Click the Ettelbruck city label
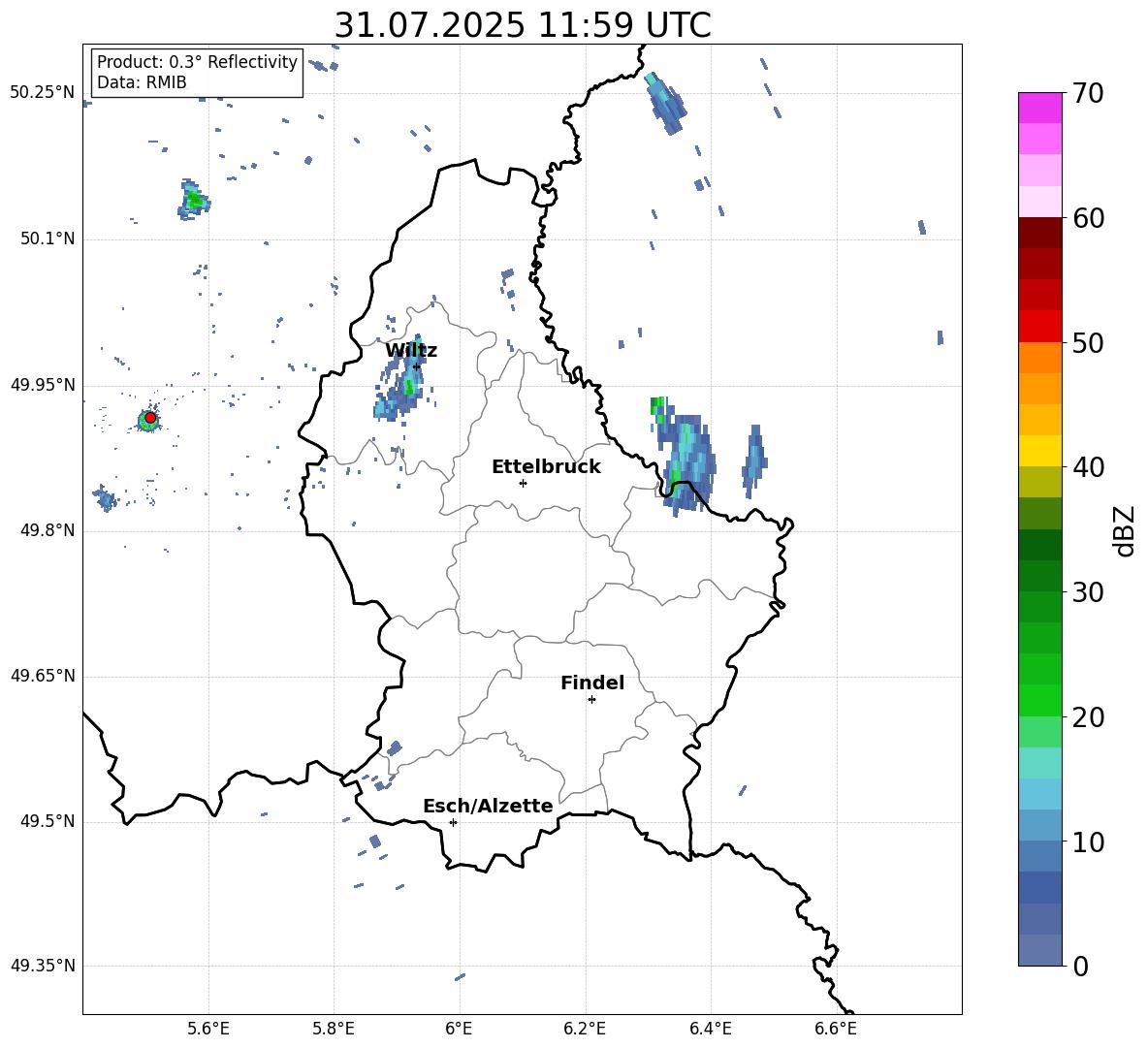 tap(546, 467)
